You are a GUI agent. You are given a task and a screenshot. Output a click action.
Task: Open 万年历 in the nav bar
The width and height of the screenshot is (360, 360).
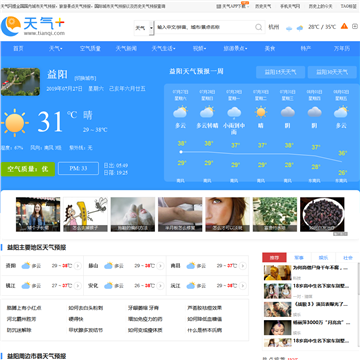tap(342, 49)
